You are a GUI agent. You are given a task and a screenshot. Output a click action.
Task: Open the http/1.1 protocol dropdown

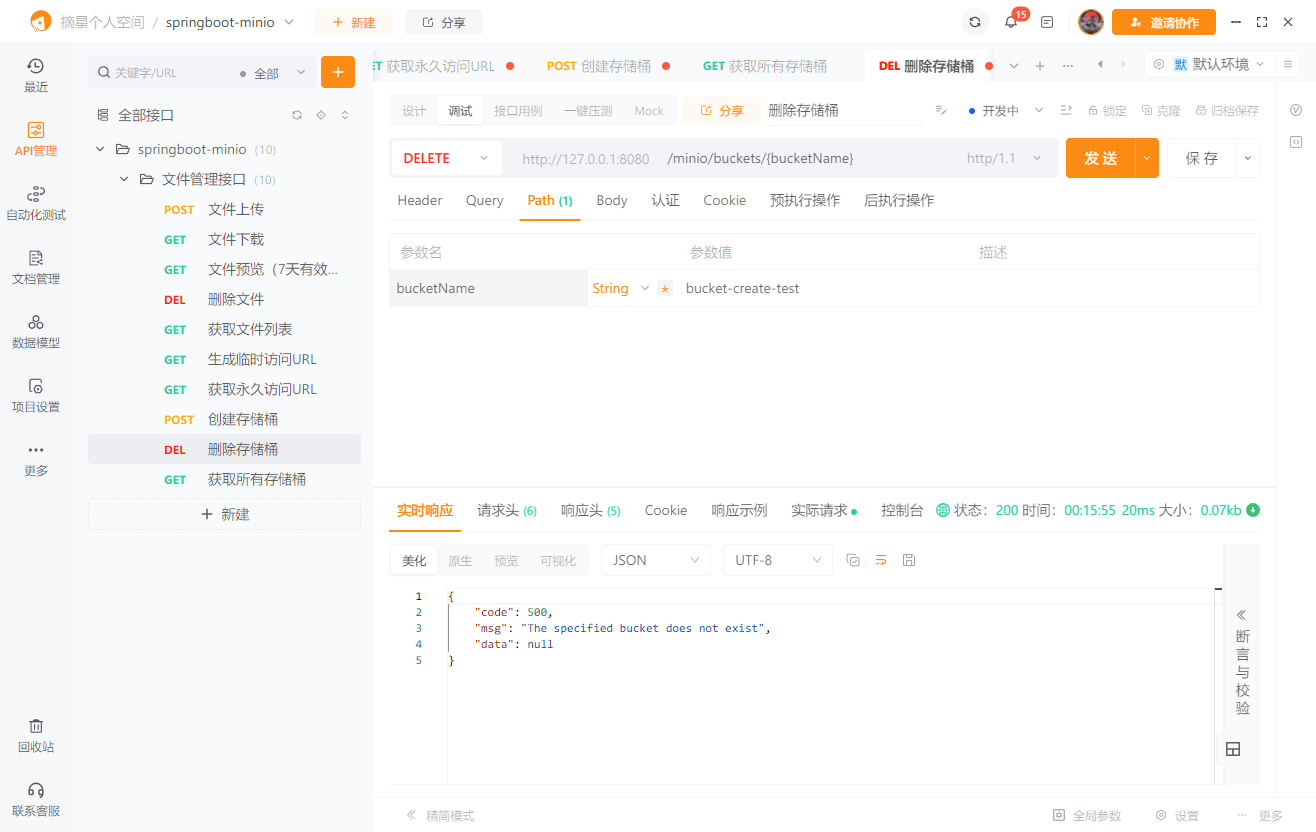(x=1005, y=158)
